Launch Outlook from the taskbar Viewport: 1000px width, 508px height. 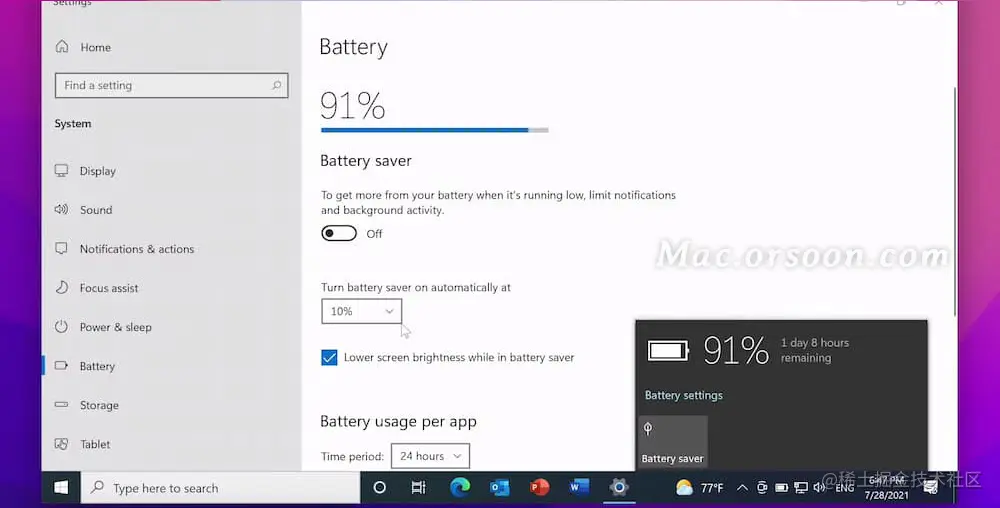pyautogui.click(x=499, y=488)
